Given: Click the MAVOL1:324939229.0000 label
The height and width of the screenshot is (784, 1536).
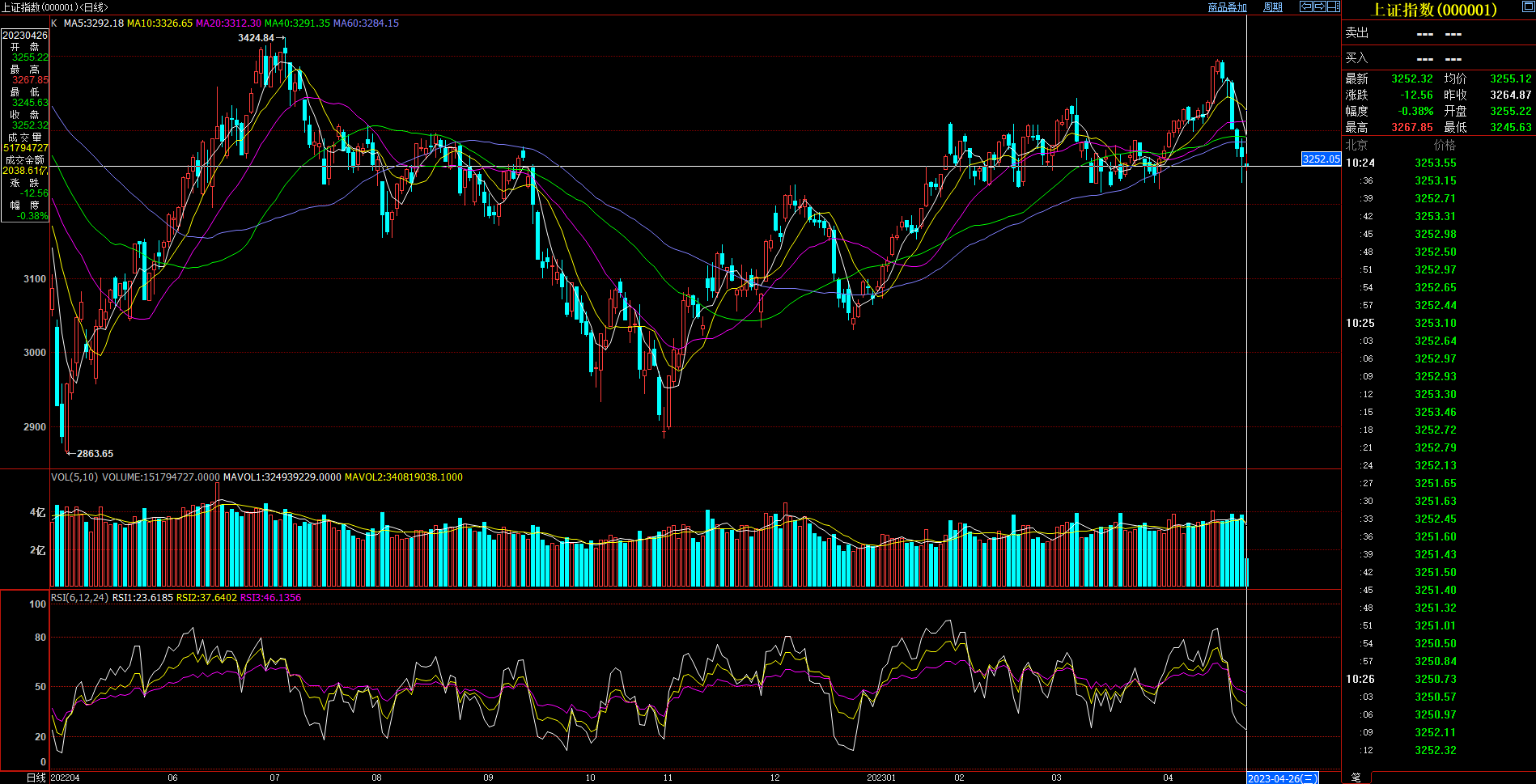Looking at the screenshot, I should point(282,477).
